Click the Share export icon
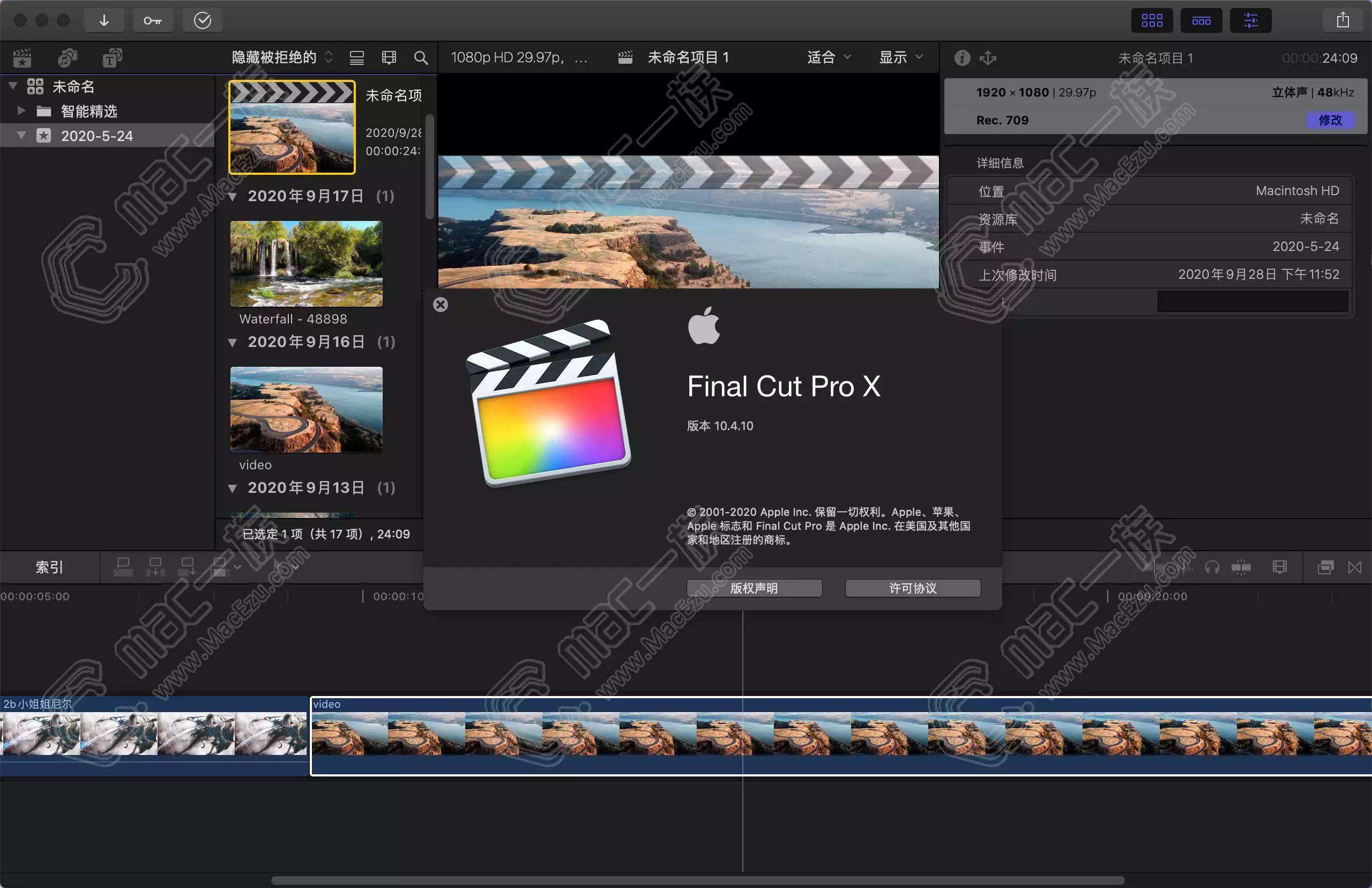This screenshot has height=888, width=1372. point(1343,21)
